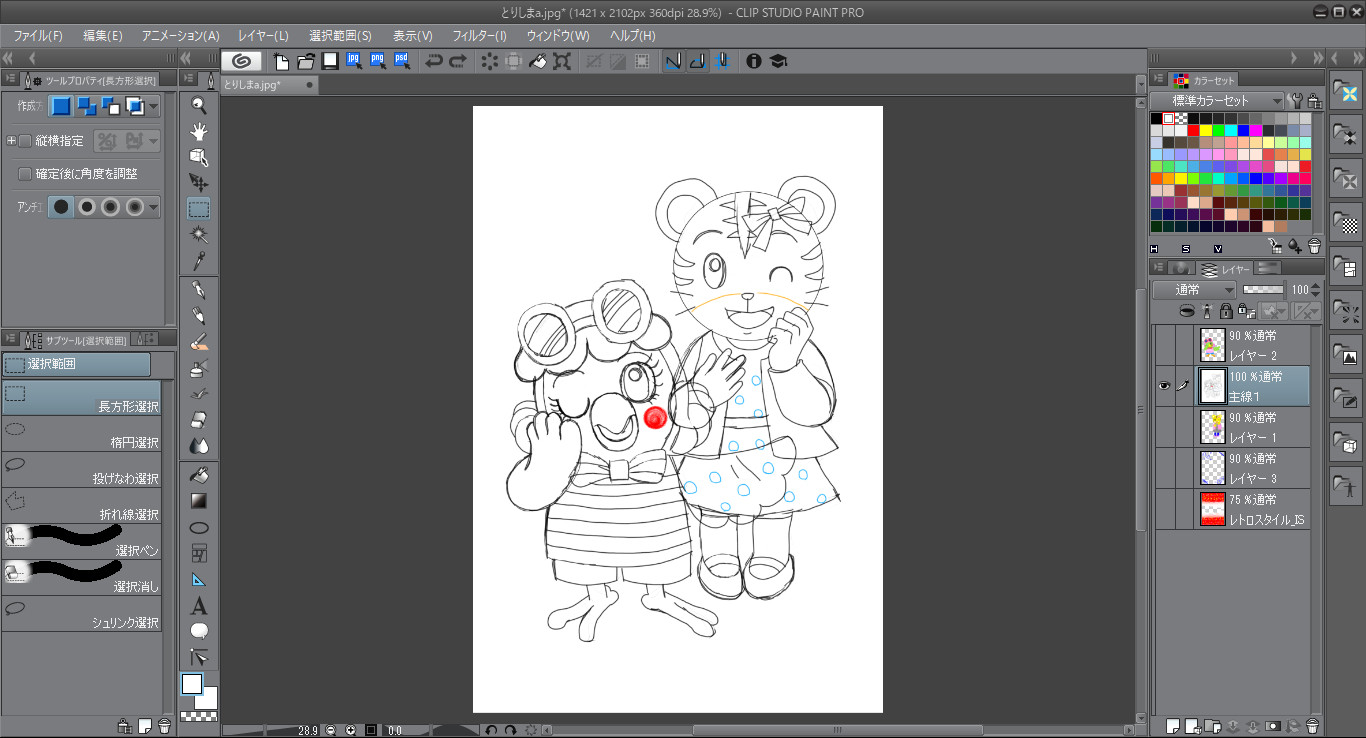Choose the 投げなわ選択 sub tool
The height and width of the screenshot is (738, 1366).
click(x=81, y=471)
